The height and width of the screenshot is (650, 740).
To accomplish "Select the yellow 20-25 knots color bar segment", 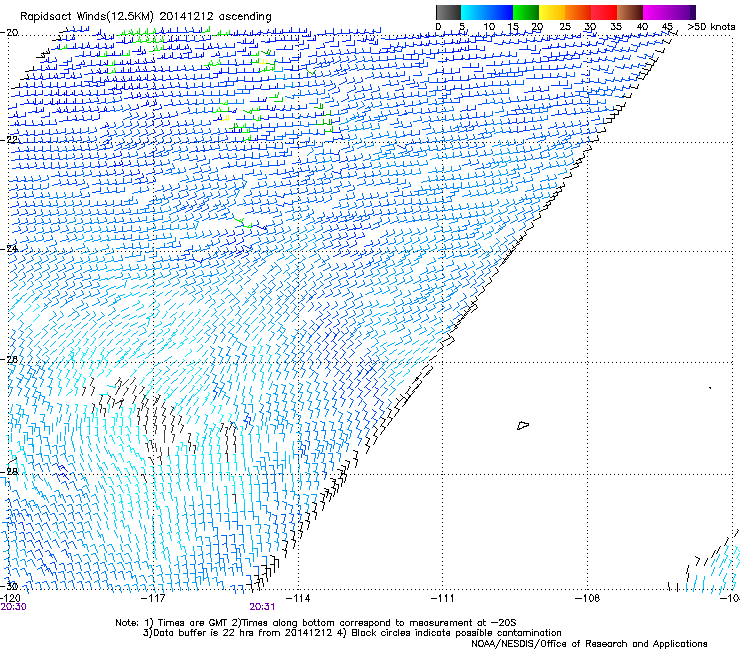I will click(x=552, y=12).
